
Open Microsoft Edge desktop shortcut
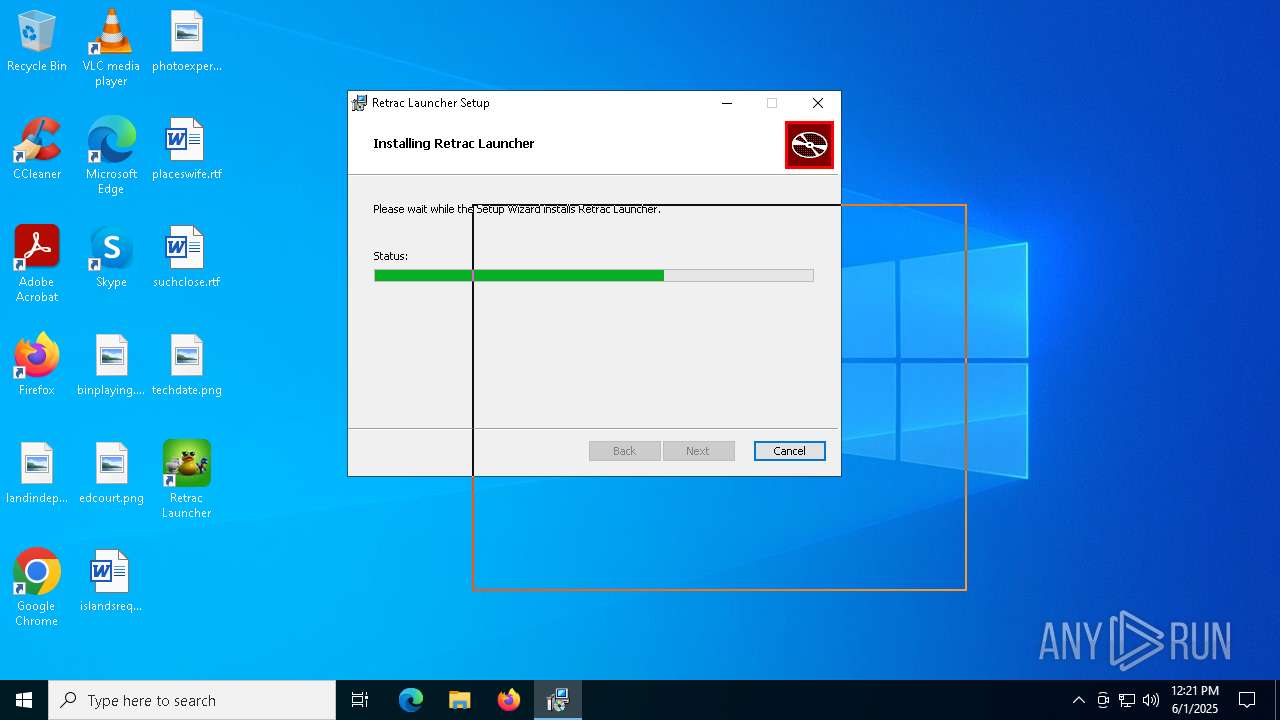pyautogui.click(x=111, y=155)
